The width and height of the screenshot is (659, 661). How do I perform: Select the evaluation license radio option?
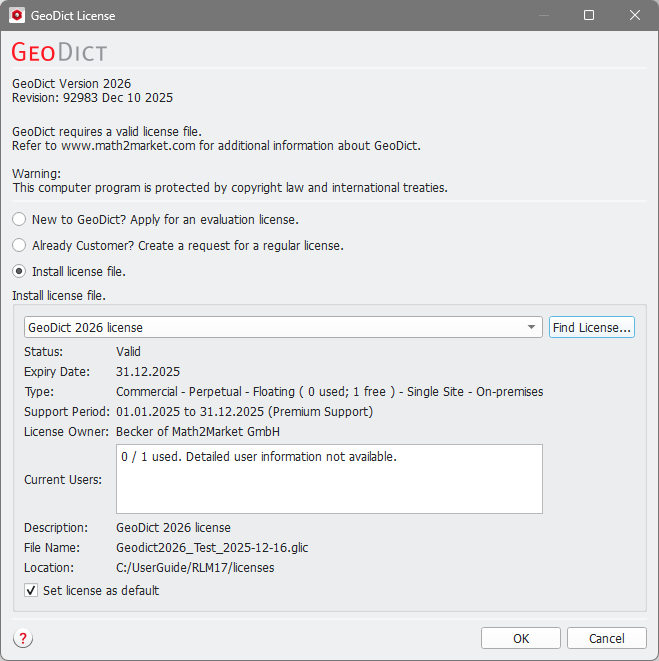[19, 219]
